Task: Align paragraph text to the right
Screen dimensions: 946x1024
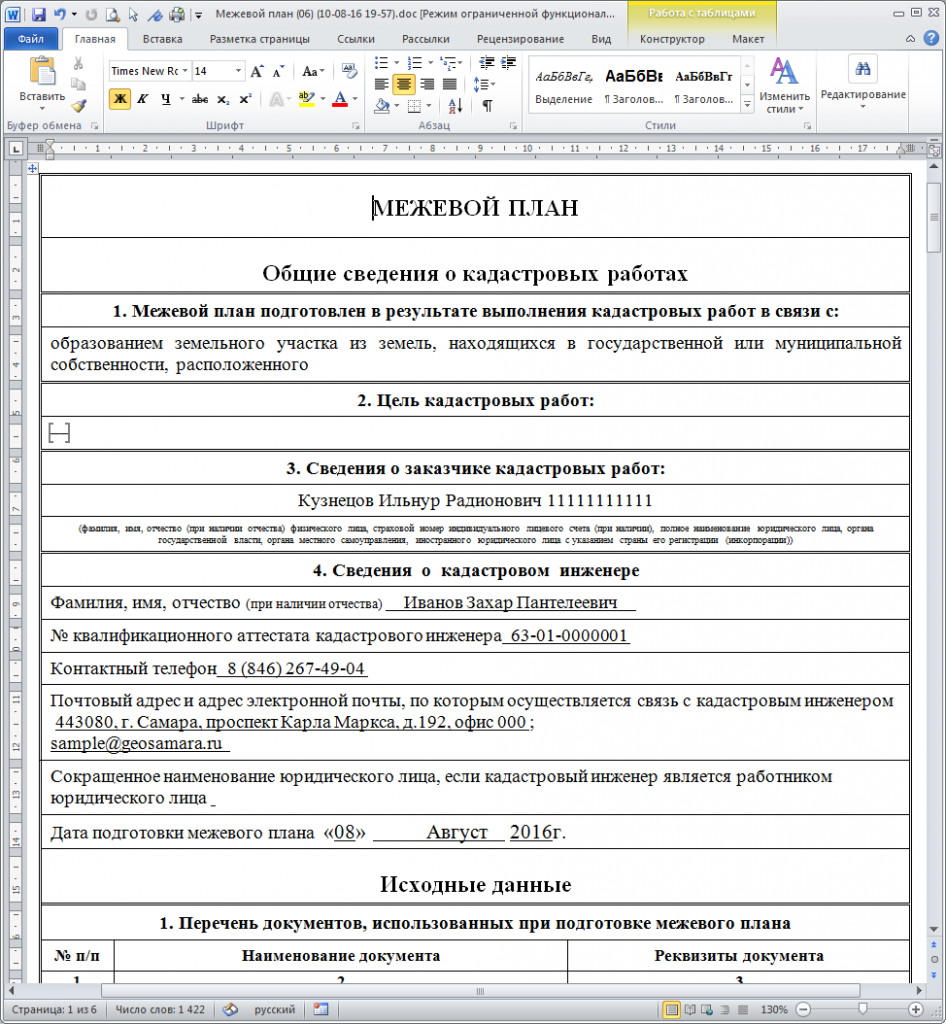Action: pos(427,84)
